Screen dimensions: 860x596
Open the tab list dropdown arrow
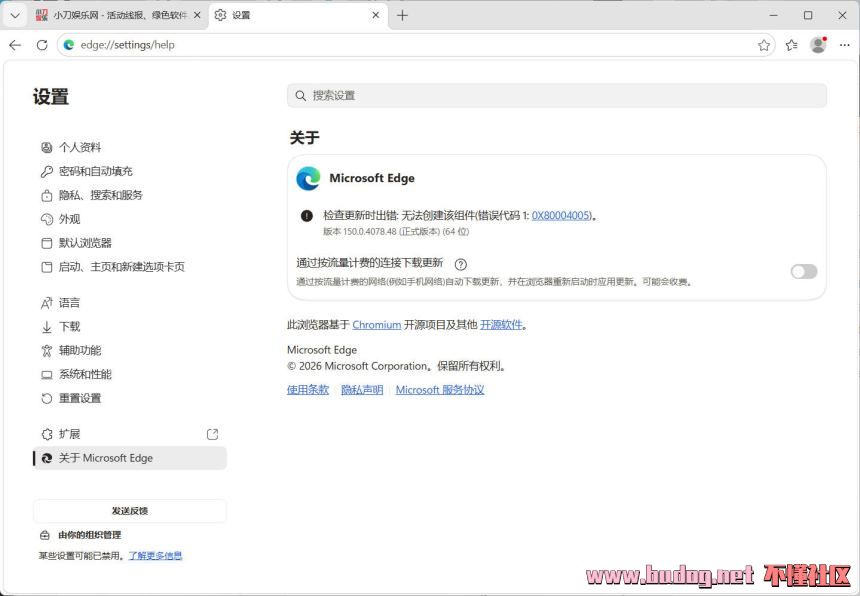[x=15, y=15]
